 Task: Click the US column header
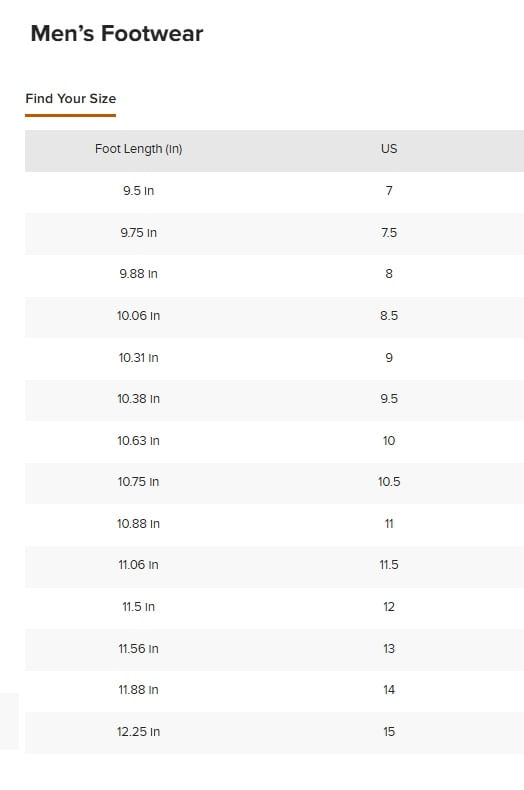tap(389, 149)
